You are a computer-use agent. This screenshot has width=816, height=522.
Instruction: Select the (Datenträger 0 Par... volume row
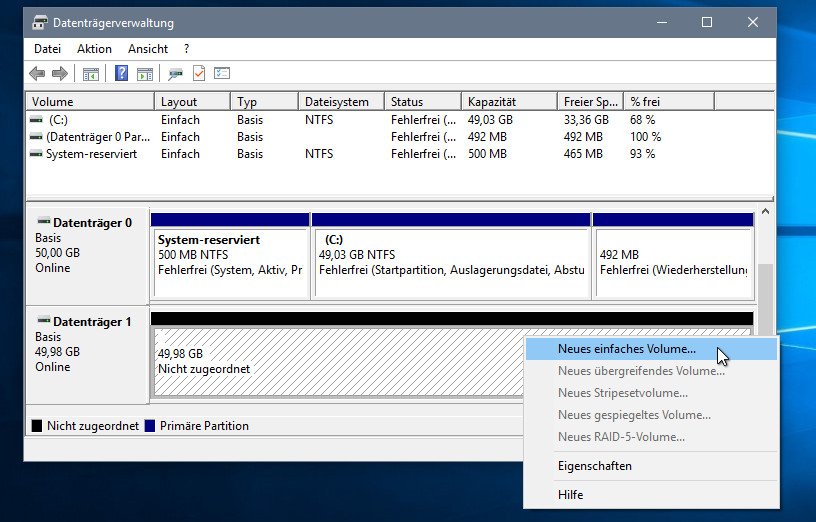[x=400, y=137]
